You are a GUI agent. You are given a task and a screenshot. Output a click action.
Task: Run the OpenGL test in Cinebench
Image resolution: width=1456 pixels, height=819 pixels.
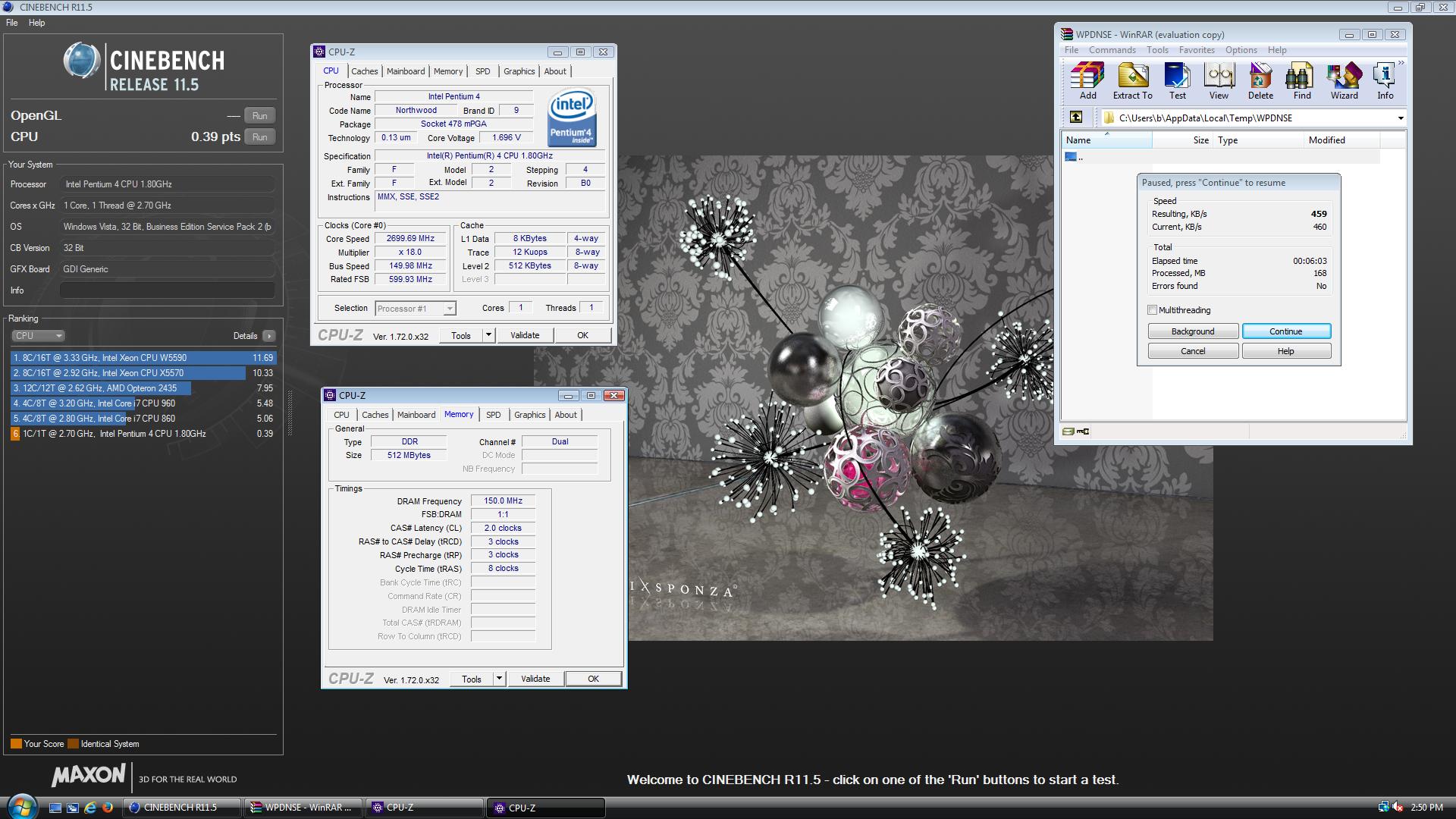259,116
